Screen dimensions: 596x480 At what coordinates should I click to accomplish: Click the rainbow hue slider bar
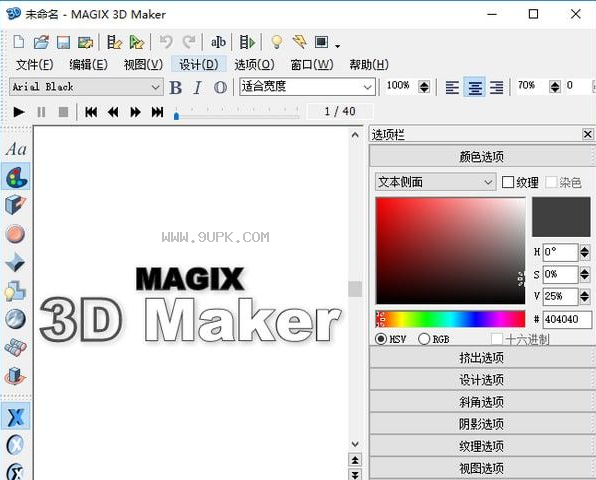tap(450, 318)
